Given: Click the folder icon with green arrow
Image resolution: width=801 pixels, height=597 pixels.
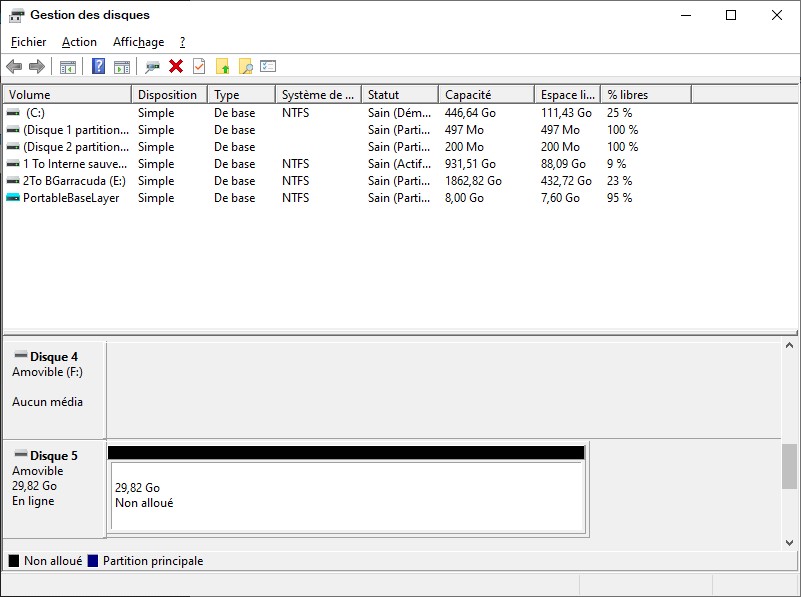Looking at the screenshot, I should 222,67.
